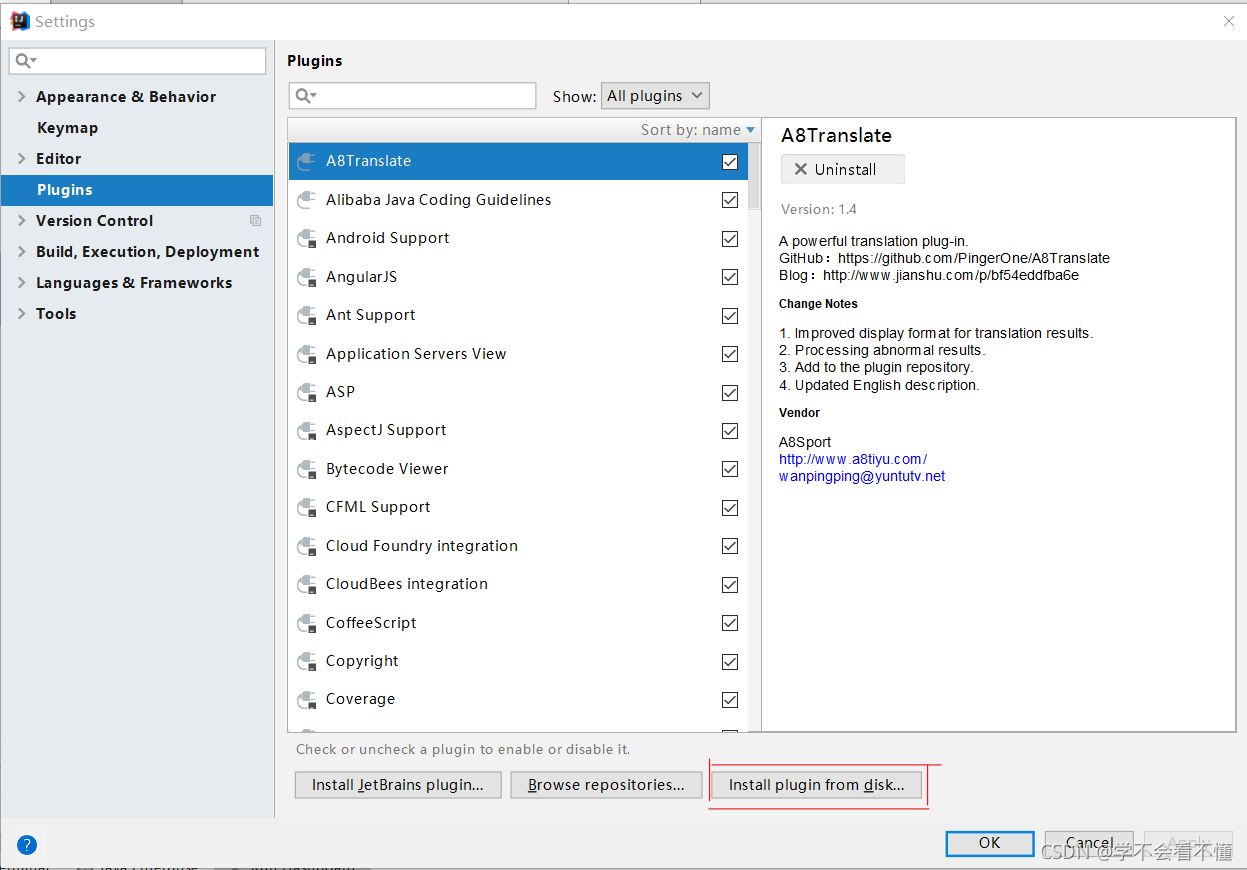
Task: Select the Plugins settings page
Action: coord(137,190)
